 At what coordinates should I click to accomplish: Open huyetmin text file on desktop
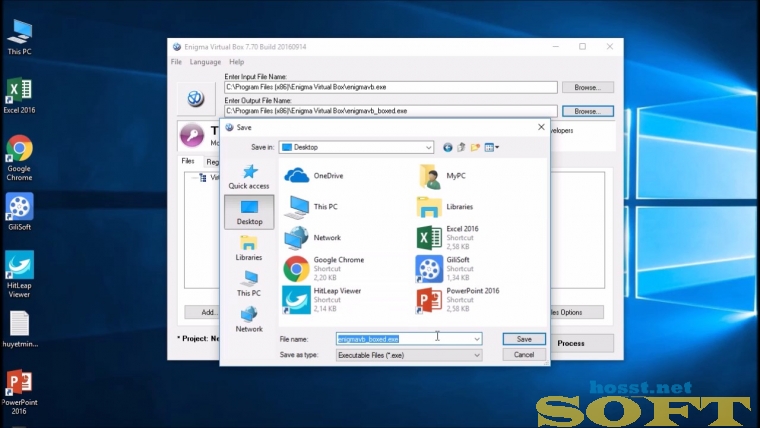(19, 330)
